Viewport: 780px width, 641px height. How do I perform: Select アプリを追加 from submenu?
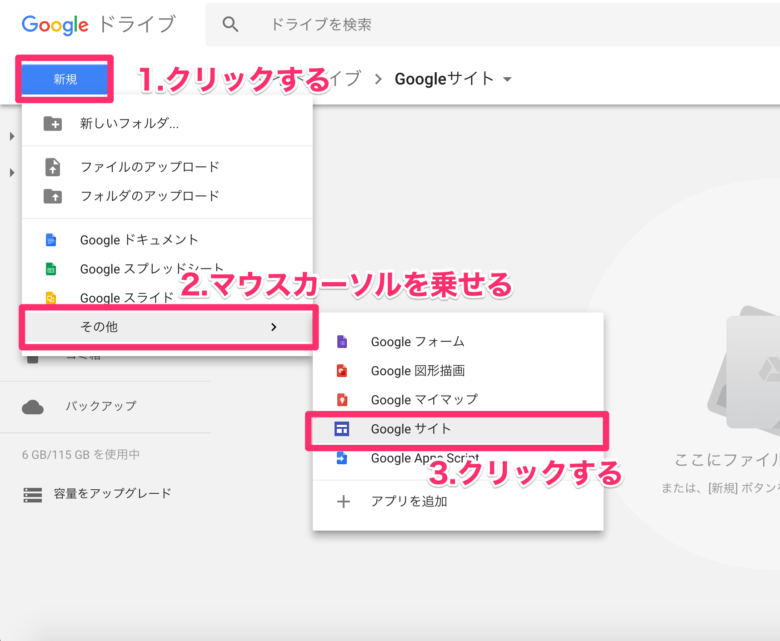point(458,501)
